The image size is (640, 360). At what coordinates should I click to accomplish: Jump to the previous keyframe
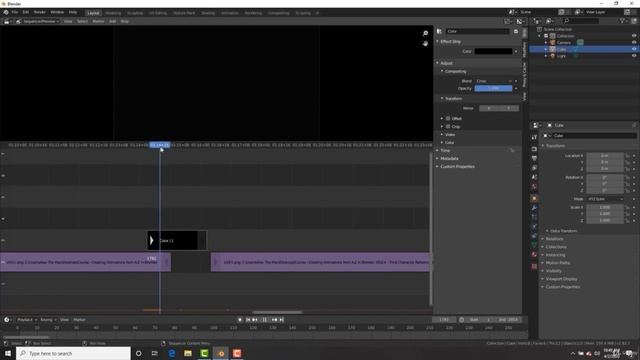(255, 320)
